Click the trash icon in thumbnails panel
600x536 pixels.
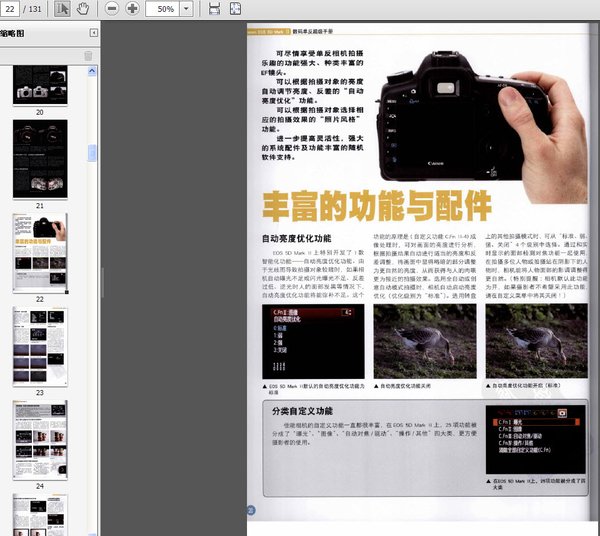[x=88, y=56]
